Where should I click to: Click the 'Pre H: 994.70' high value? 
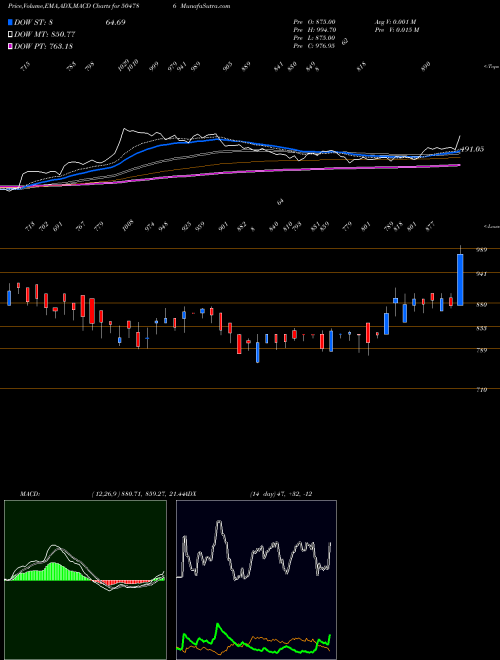(x=314, y=30)
